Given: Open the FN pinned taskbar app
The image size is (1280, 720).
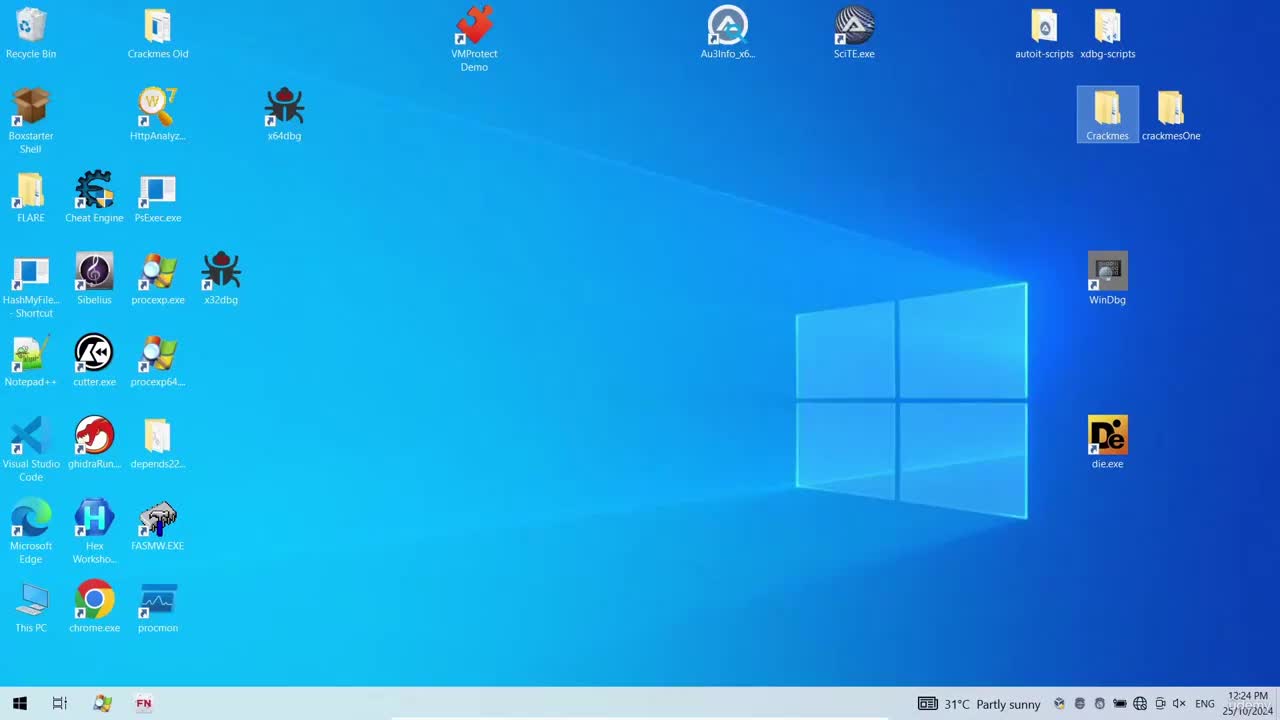Looking at the screenshot, I should pos(144,704).
